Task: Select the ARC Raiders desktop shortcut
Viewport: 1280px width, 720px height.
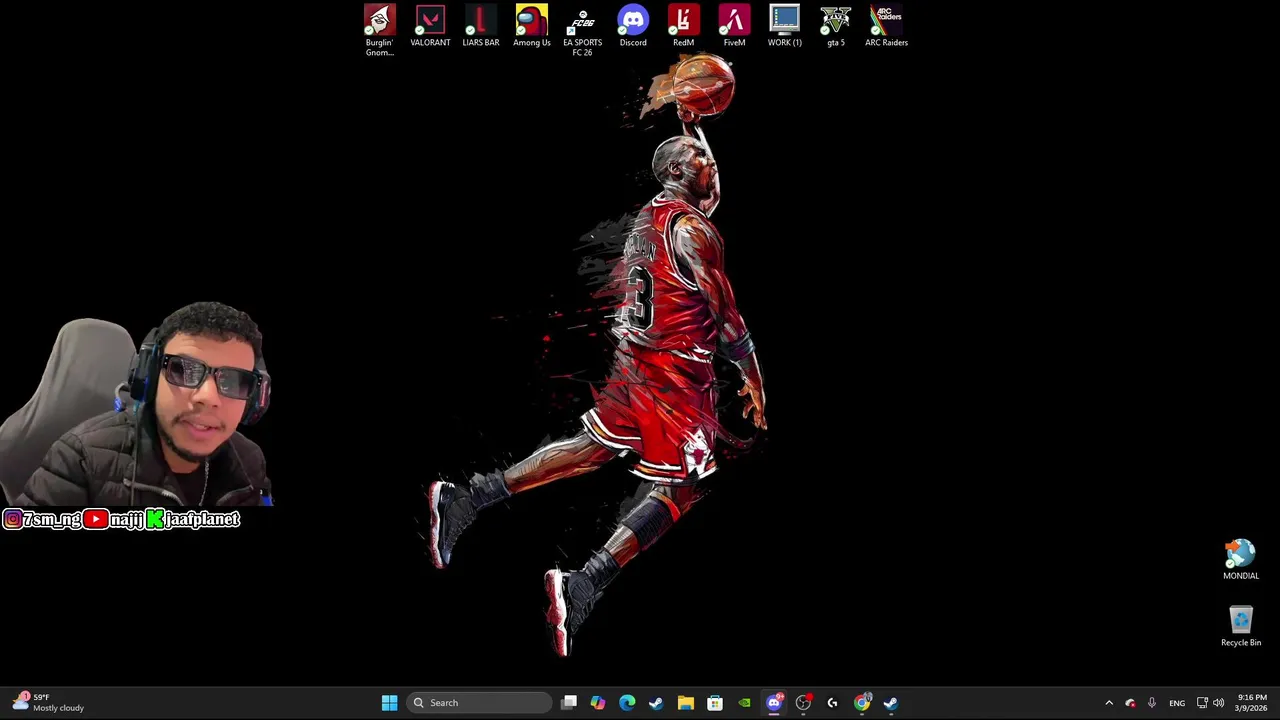Action: [x=886, y=27]
